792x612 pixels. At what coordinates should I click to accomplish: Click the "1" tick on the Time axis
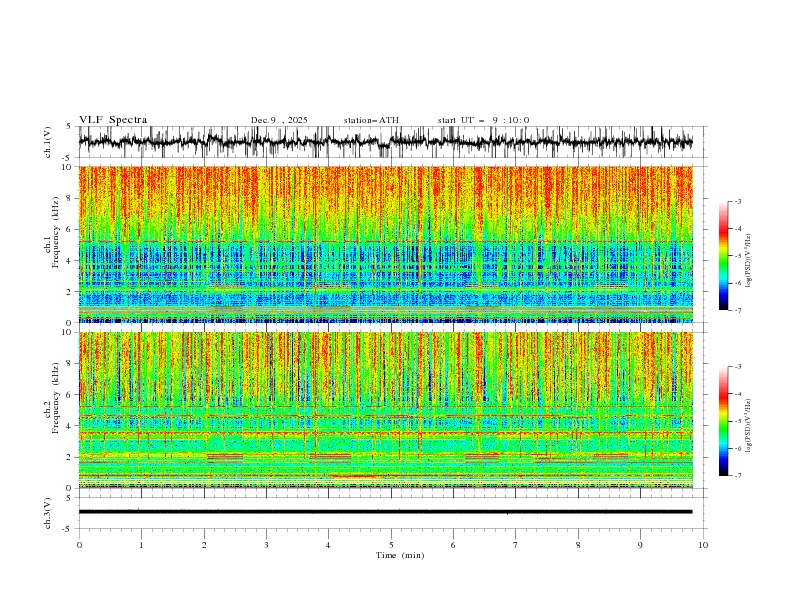pyautogui.click(x=141, y=545)
